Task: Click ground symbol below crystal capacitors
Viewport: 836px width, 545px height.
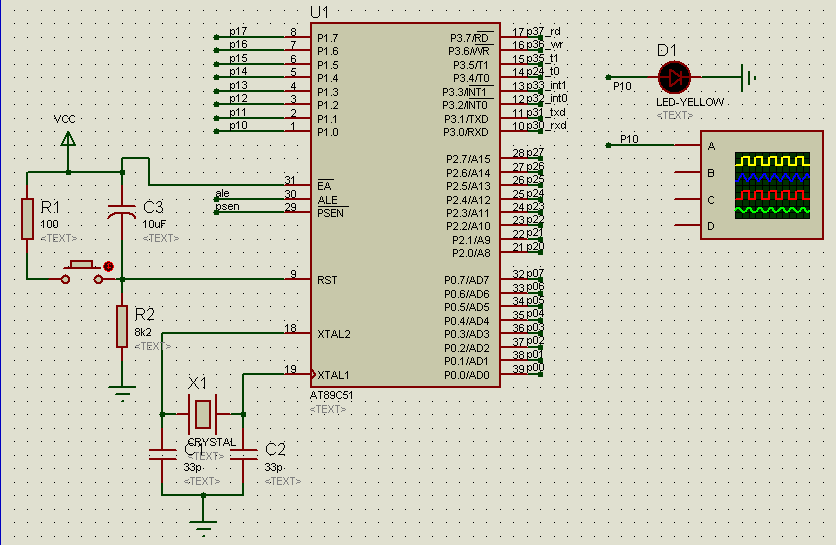Action: (x=203, y=528)
